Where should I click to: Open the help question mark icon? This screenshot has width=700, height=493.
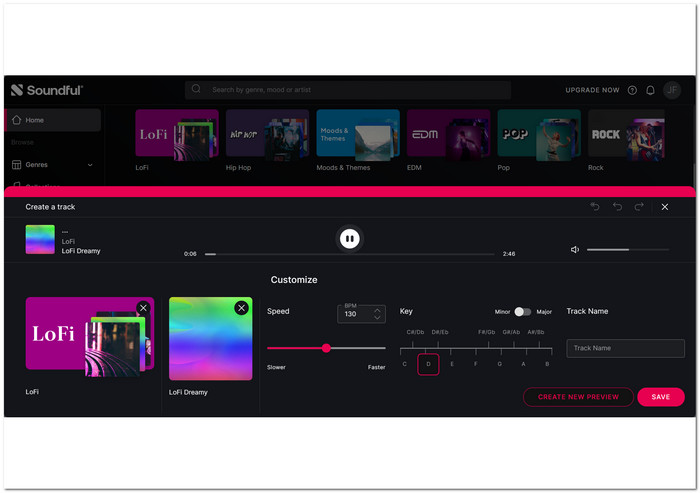point(632,90)
